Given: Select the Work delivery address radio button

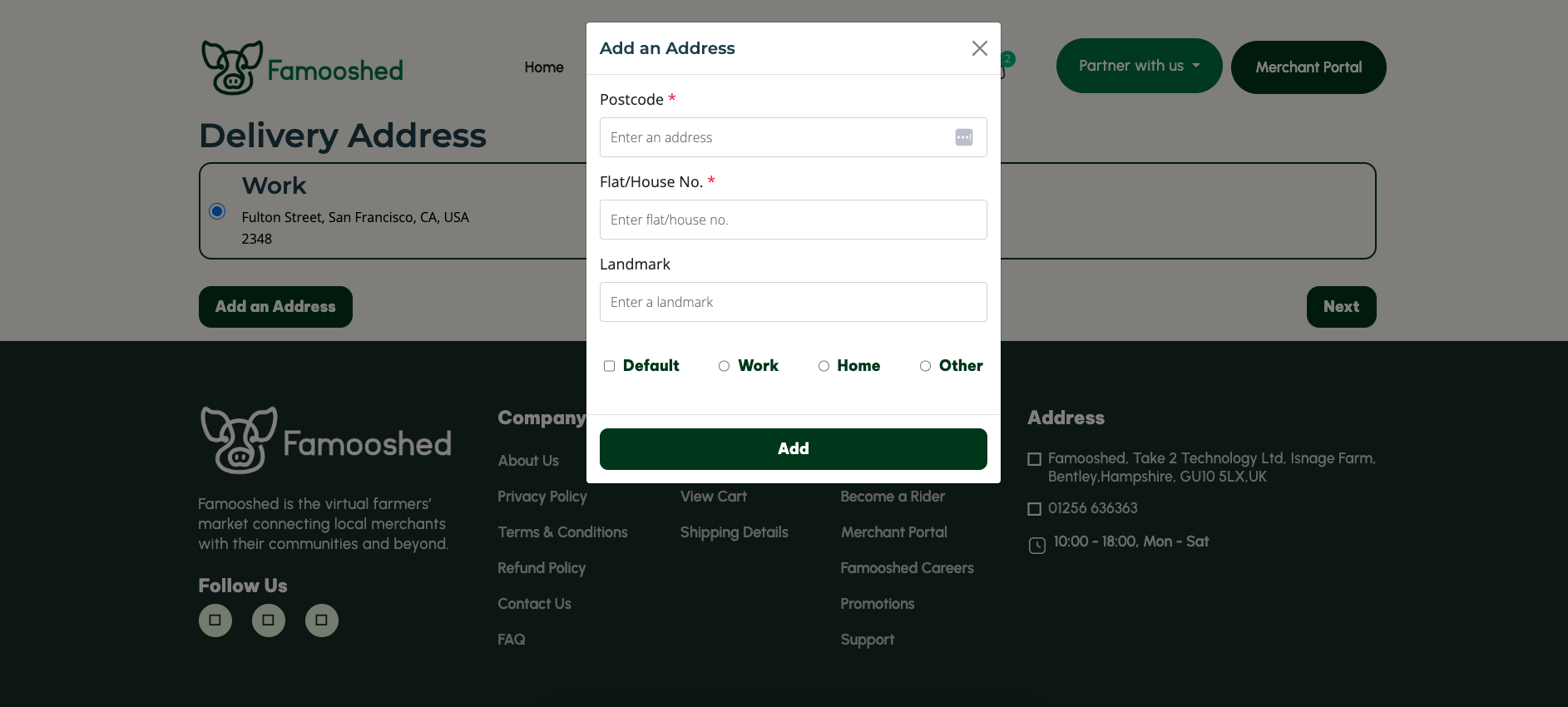Looking at the screenshot, I should [217, 211].
